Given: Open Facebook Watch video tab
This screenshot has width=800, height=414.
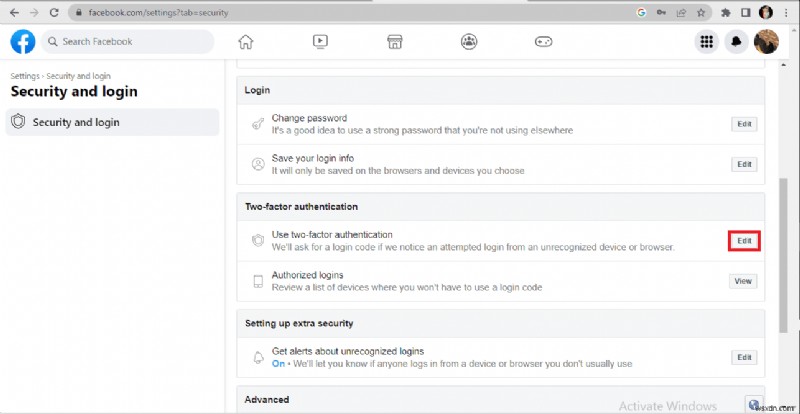Looking at the screenshot, I should tap(320, 42).
